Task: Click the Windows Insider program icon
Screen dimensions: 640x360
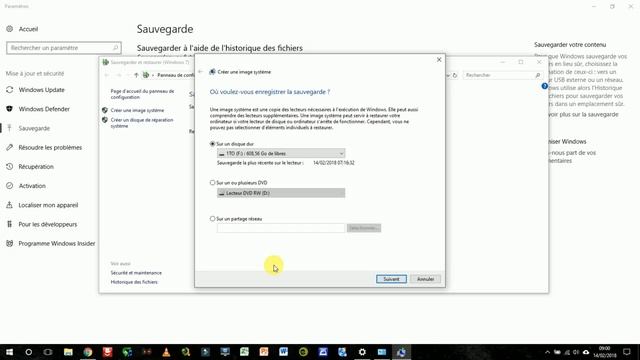Action: [9, 243]
